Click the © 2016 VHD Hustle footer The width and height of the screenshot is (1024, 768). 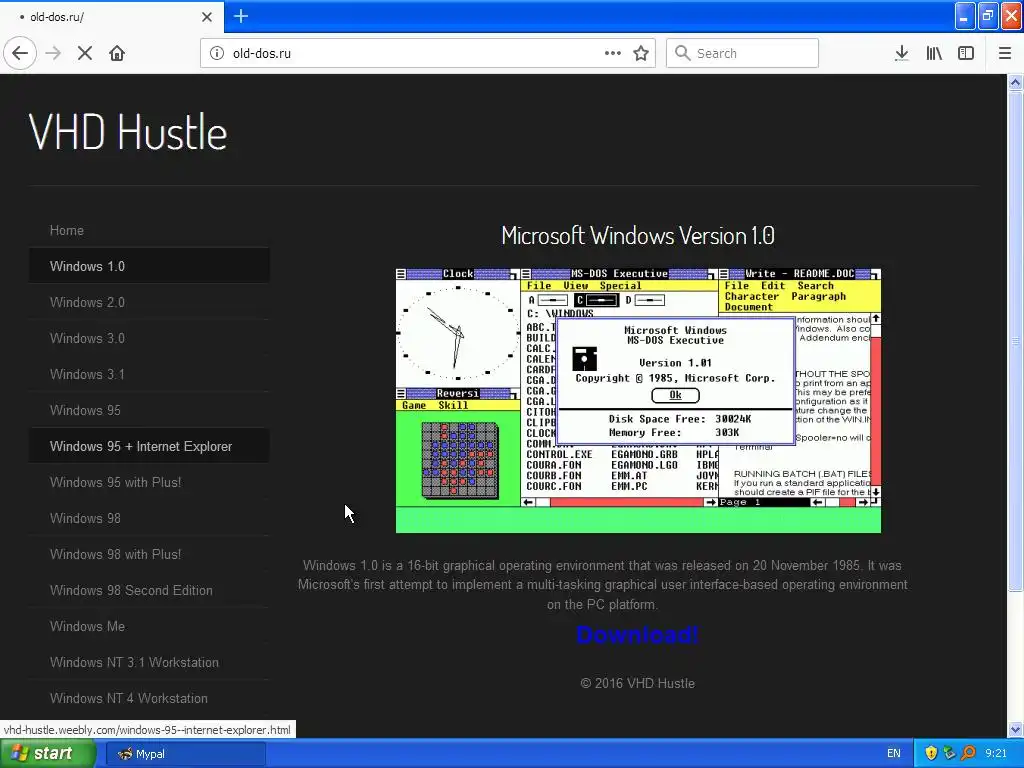click(x=637, y=684)
